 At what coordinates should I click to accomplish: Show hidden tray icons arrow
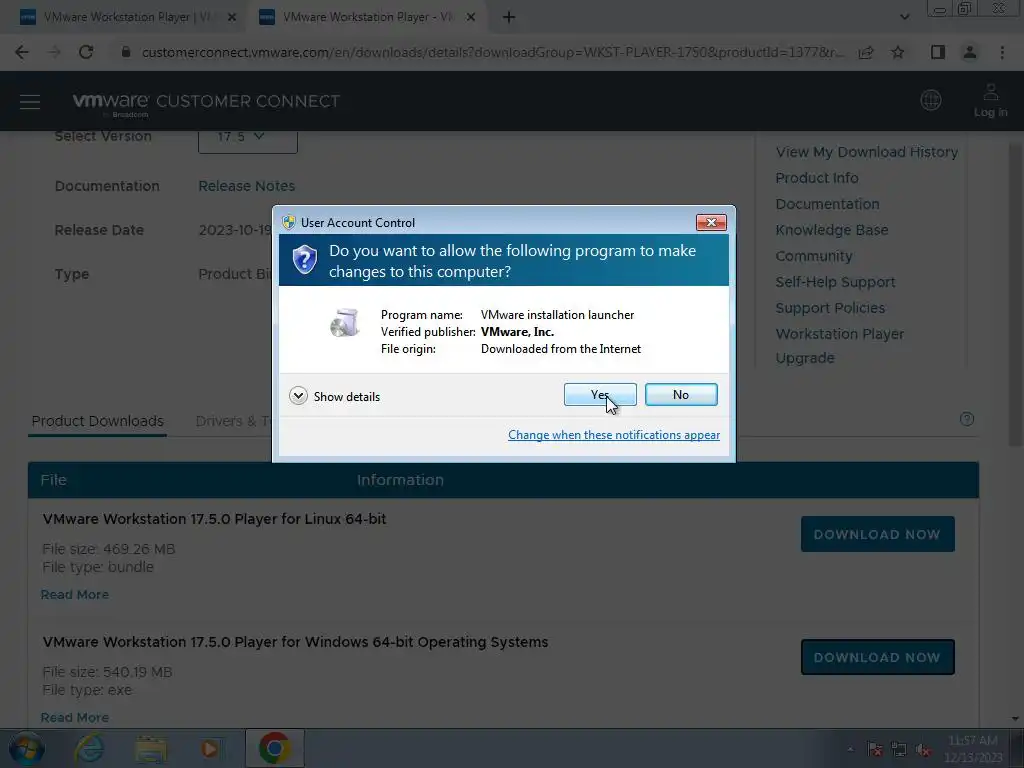[850, 750]
